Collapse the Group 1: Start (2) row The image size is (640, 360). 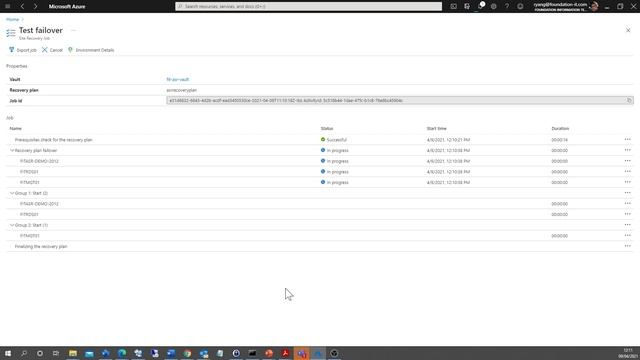[x=12, y=193]
